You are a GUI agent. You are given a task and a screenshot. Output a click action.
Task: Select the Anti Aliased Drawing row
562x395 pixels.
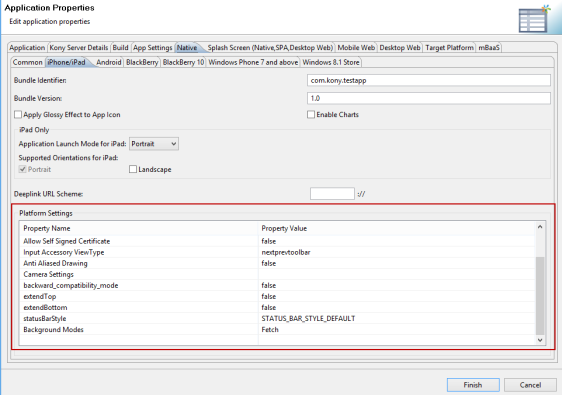[x=277, y=263]
